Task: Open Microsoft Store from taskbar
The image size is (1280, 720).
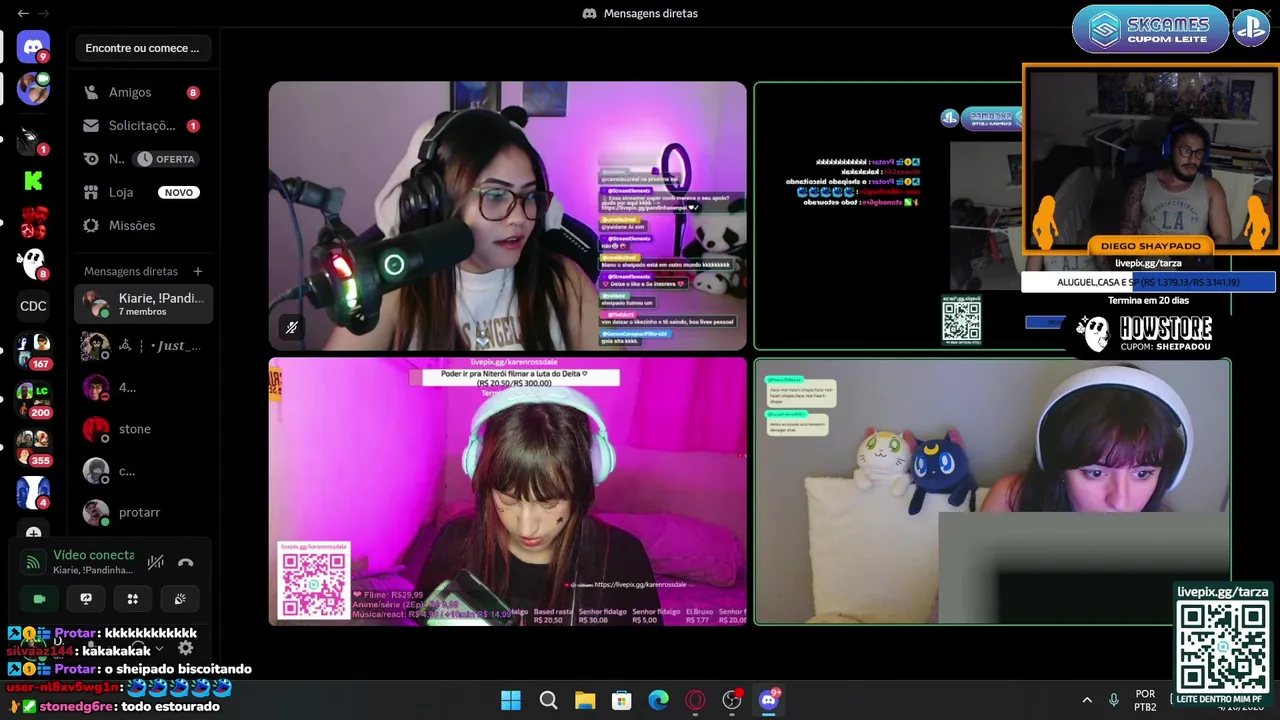Action: coord(622,700)
